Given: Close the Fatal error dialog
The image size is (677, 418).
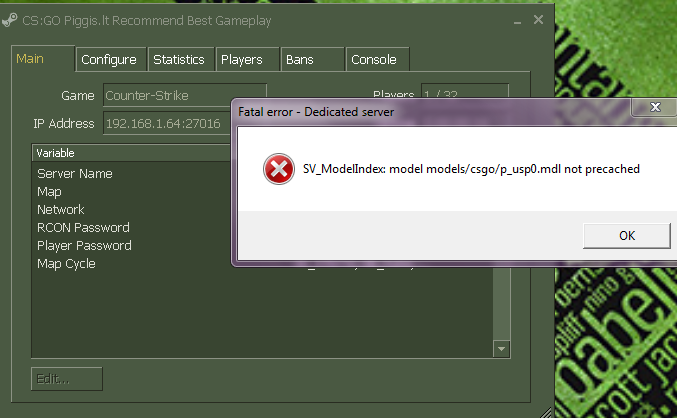Looking at the screenshot, I should point(655,107).
